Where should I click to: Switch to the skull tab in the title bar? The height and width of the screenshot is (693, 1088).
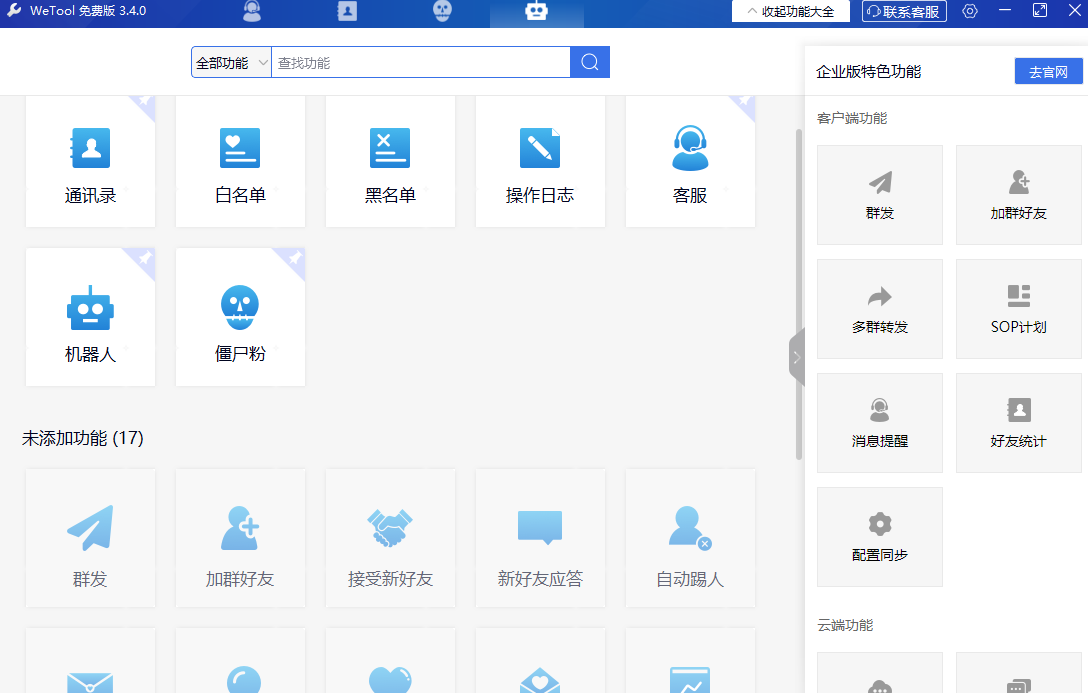point(442,12)
